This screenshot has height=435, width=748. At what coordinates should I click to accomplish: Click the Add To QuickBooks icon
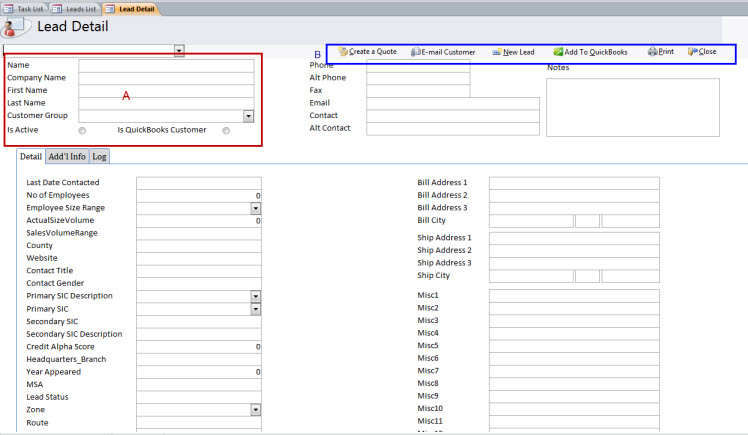pyautogui.click(x=558, y=51)
